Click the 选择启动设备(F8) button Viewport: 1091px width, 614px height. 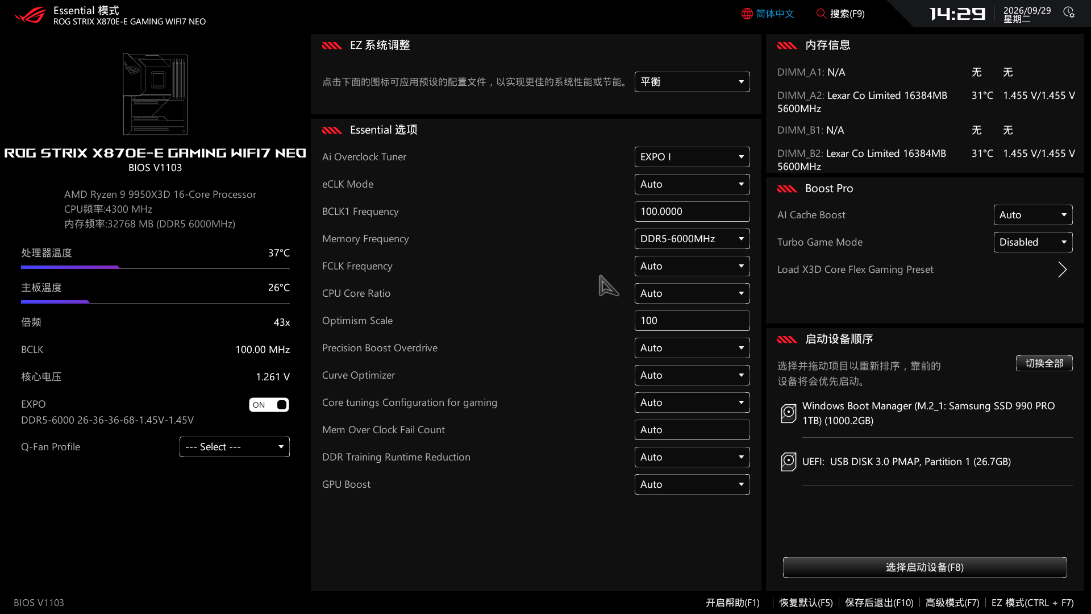coord(924,567)
